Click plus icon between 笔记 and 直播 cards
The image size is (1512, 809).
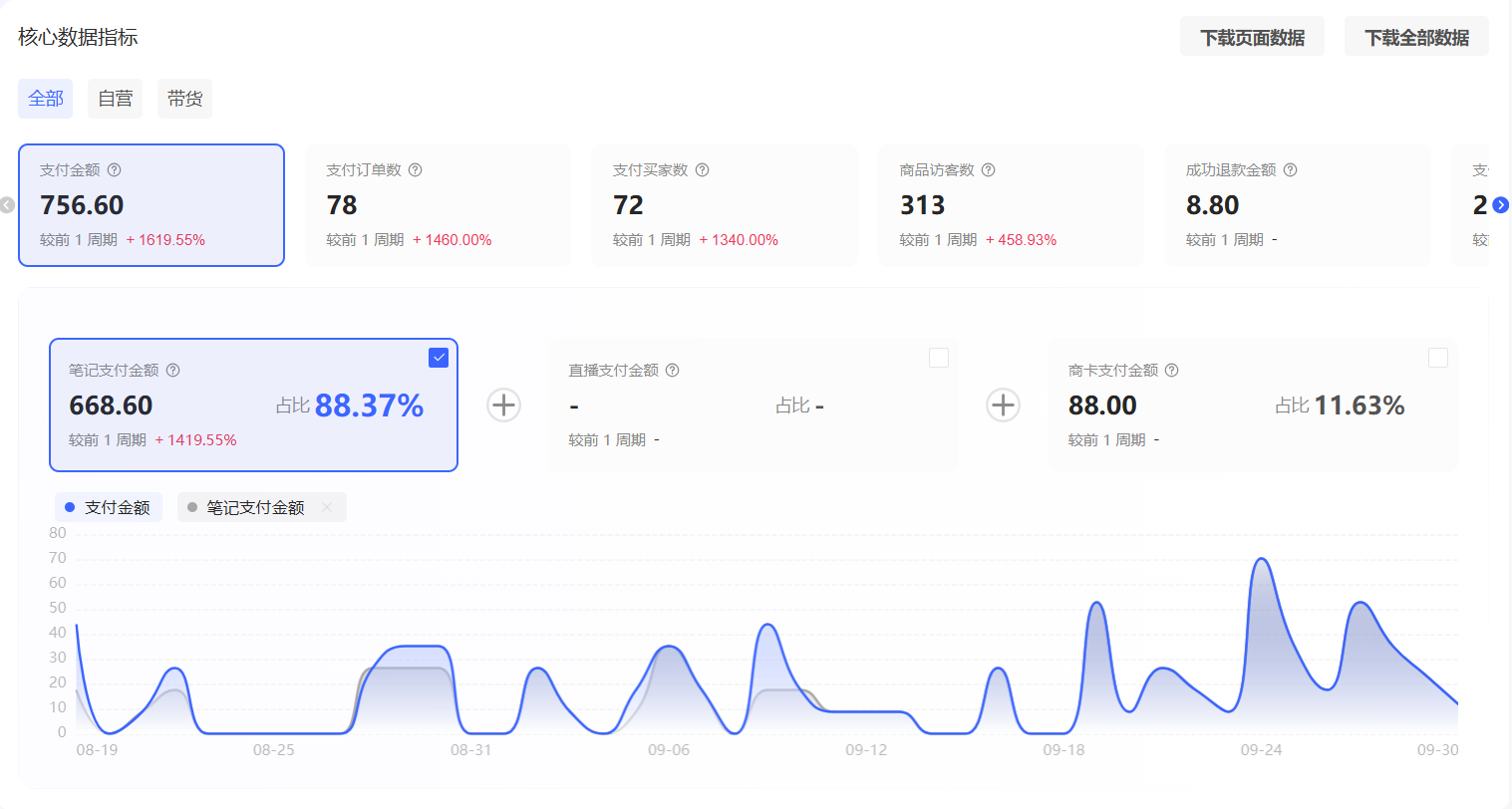(504, 405)
